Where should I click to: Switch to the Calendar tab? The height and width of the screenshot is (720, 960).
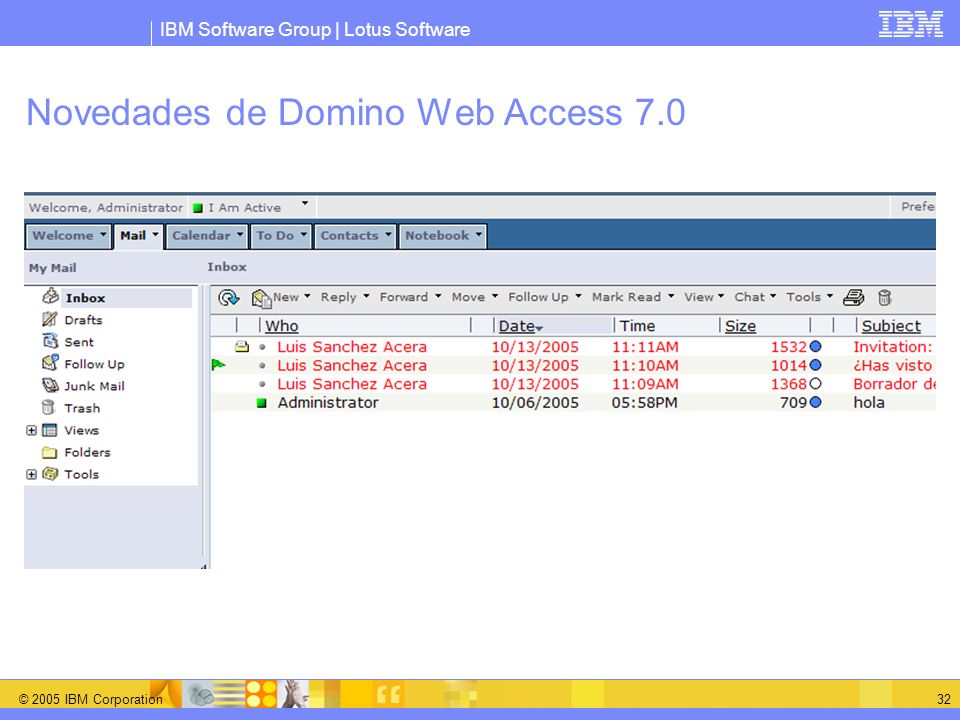207,236
